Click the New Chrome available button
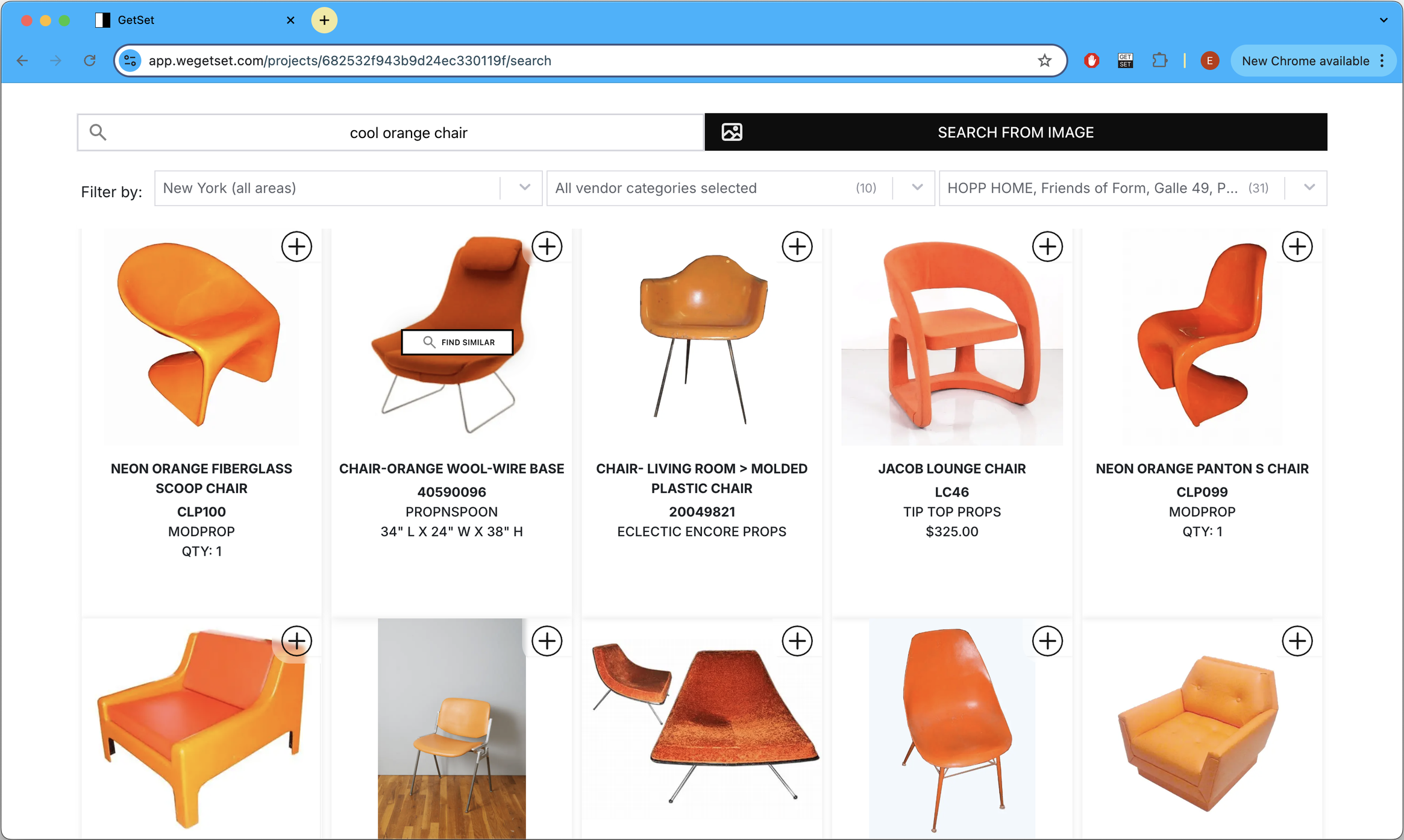This screenshot has width=1404, height=840. pyautogui.click(x=1305, y=61)
